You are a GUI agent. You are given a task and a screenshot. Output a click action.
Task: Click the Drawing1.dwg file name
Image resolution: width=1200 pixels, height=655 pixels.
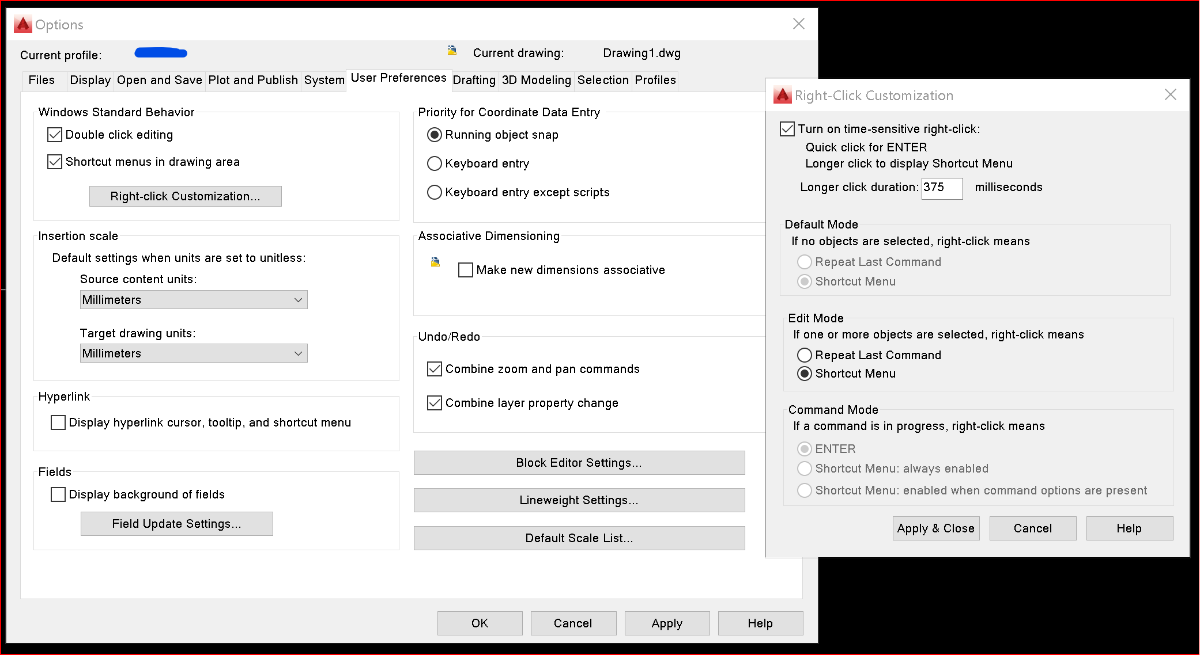[642, 53]
